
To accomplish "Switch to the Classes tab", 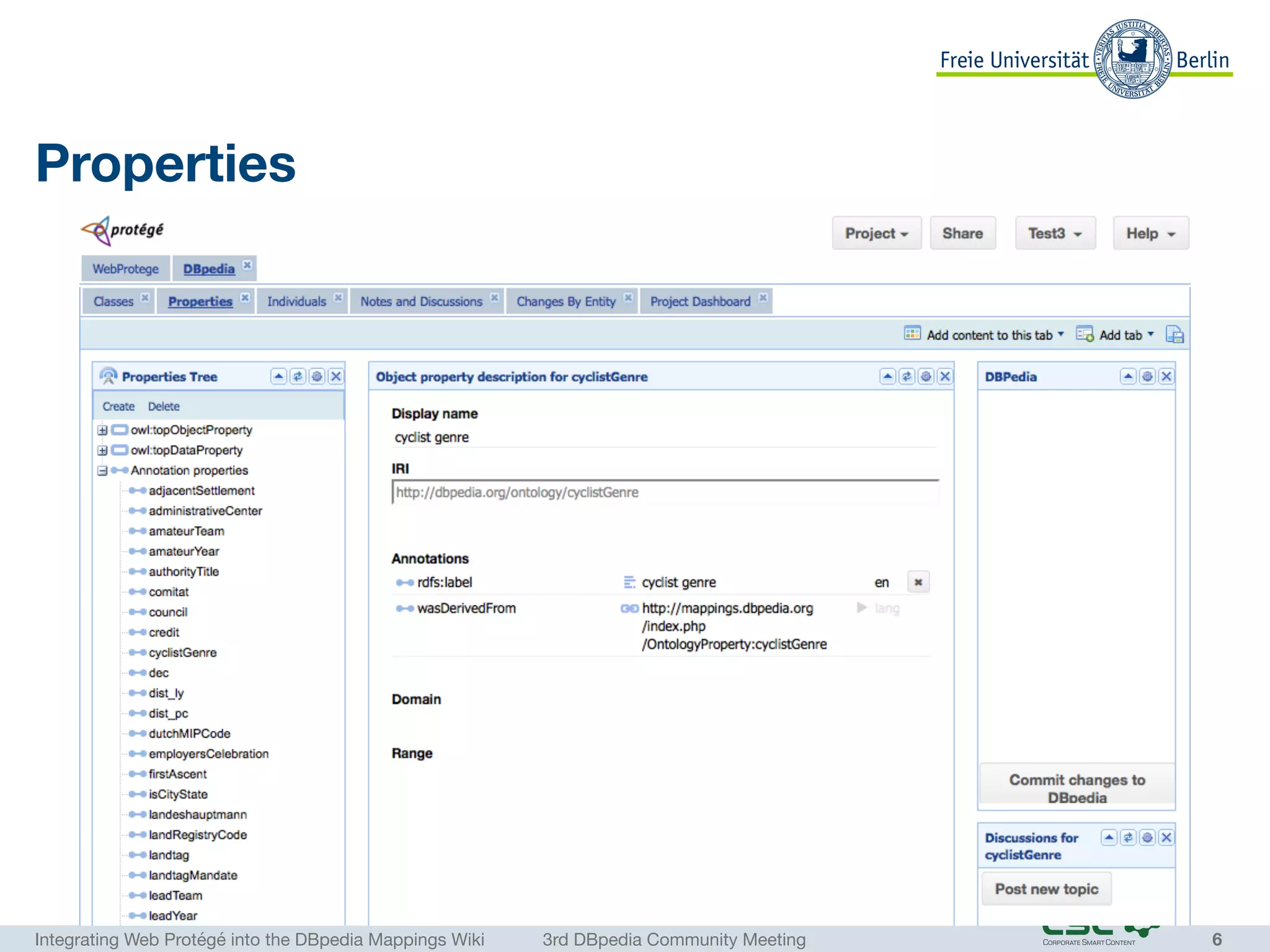I will tap(113, 302).
